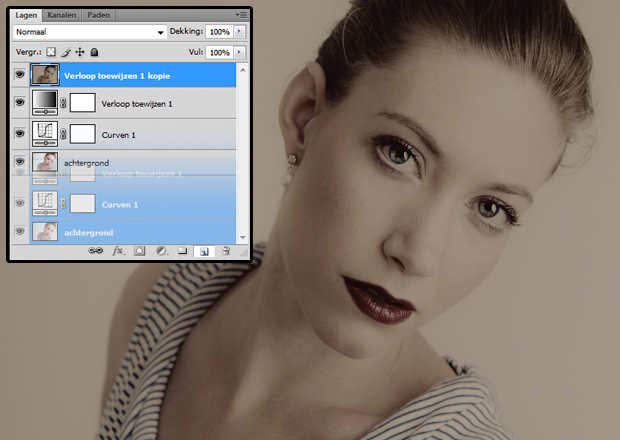This screenshot has height=440, width=620.
Task: Click the layers list scroll down arrow
Action: coord(243,237)
